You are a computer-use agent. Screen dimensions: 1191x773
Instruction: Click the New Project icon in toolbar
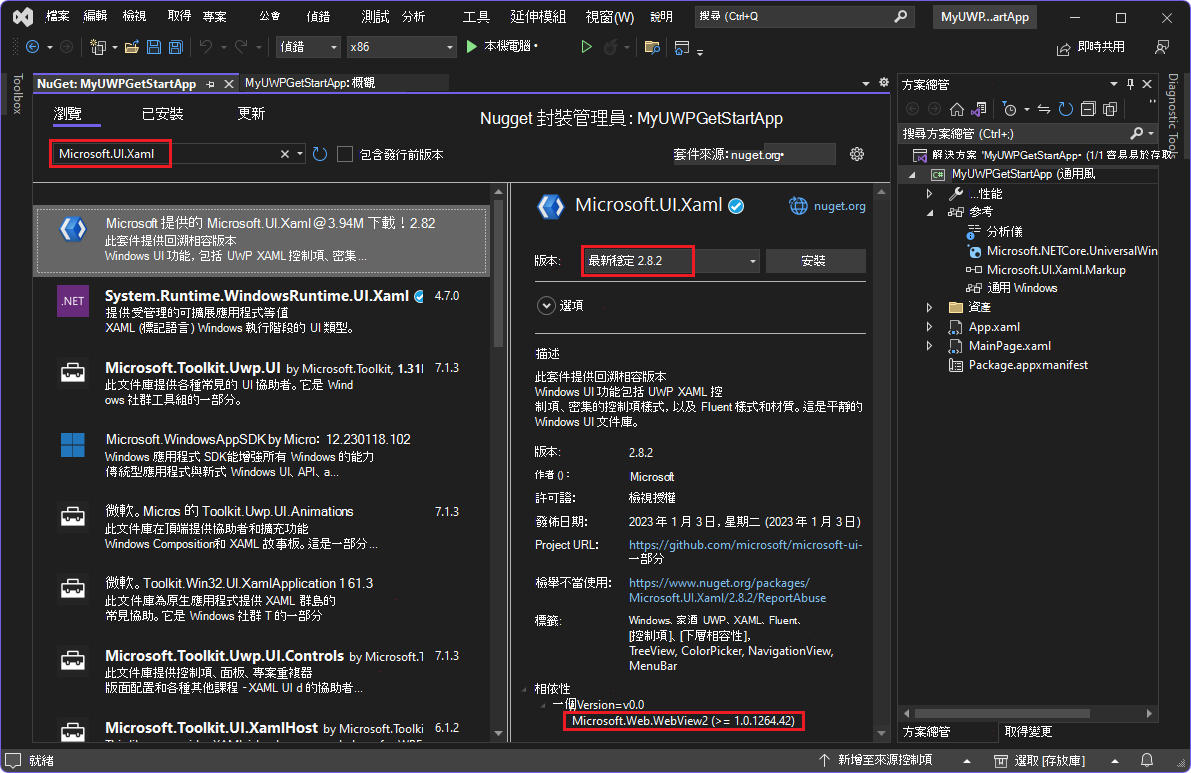(97, 47)
